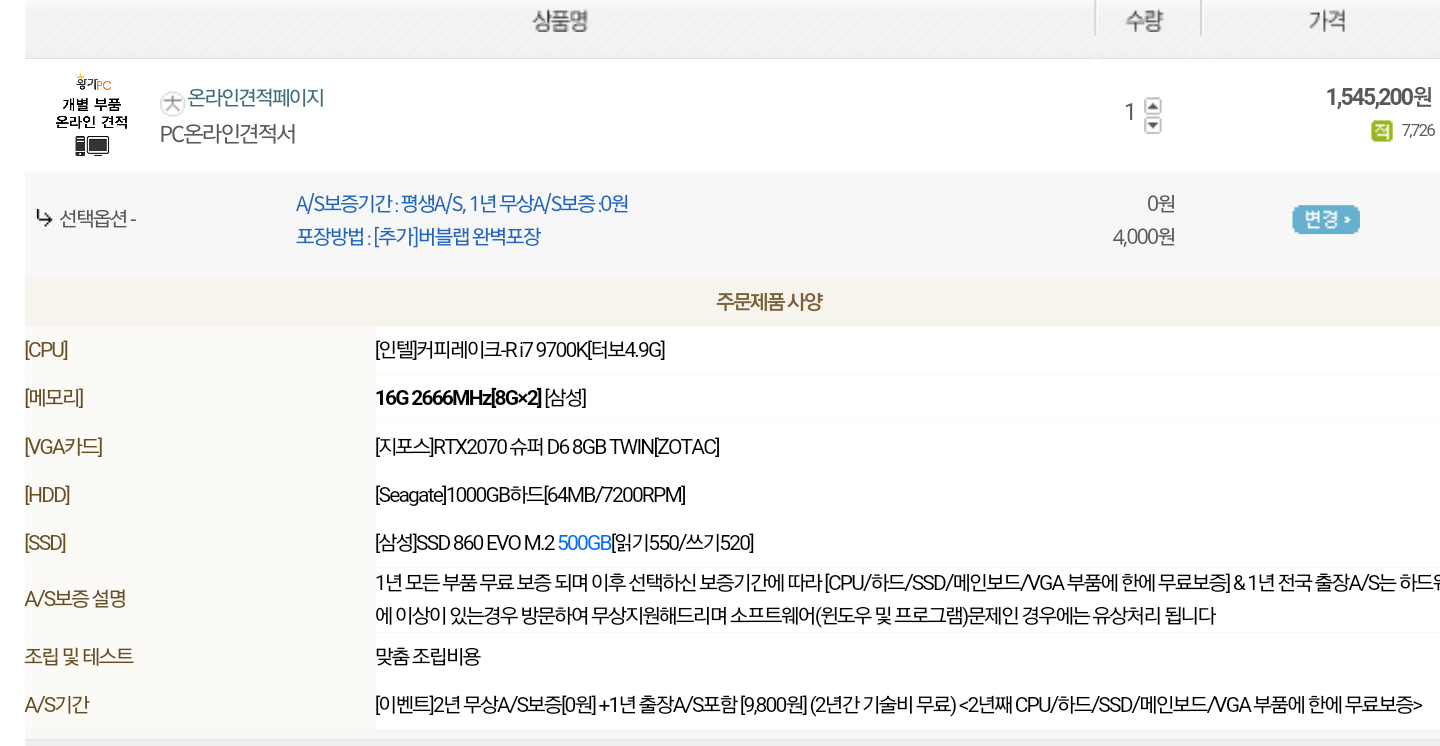This screenshot has height=746, width=1440.
Task: Click the 가격 column header
Action: pos(1327,21)
